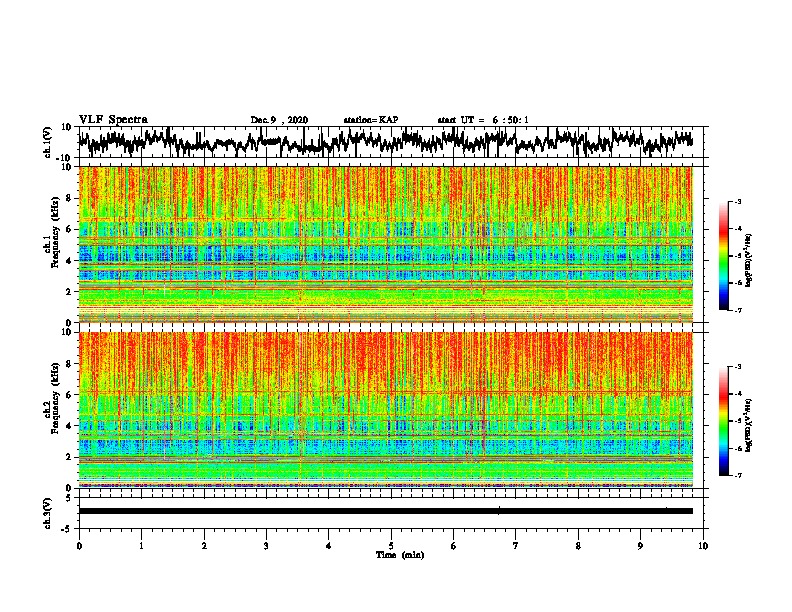Click the 'start UT = 6:50:1' text
The image size is (792, 612).
[483, 120]
